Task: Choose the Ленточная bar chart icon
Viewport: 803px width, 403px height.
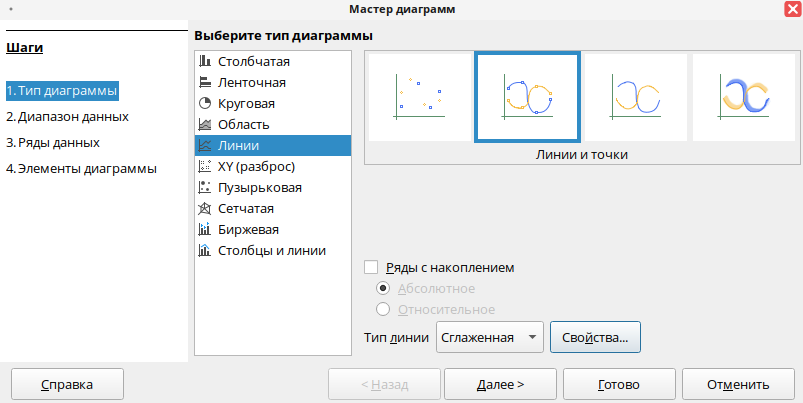Action: [x=205, y=83]
